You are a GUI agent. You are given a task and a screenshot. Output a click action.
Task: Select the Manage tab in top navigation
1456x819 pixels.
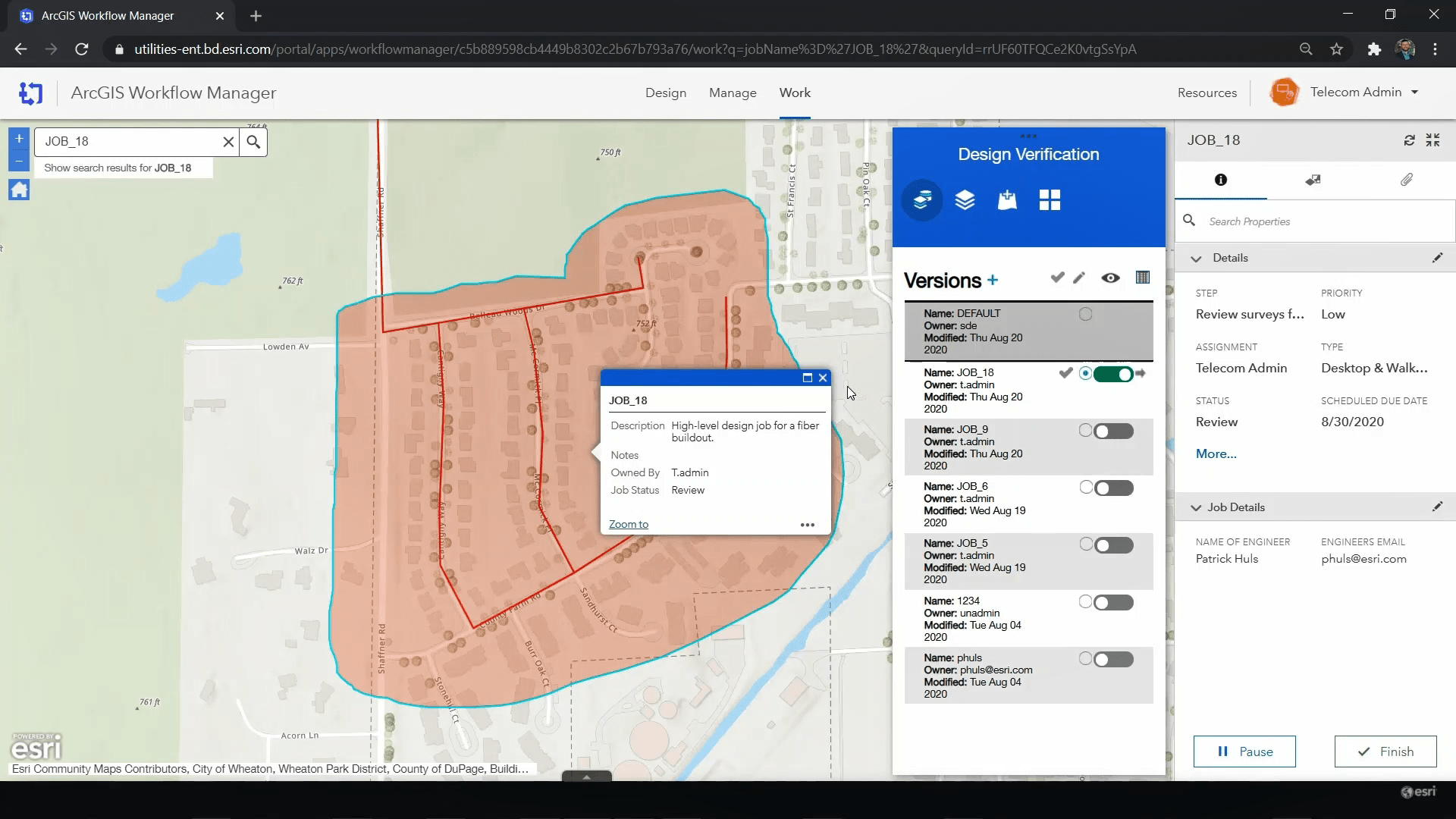(733, 92)
